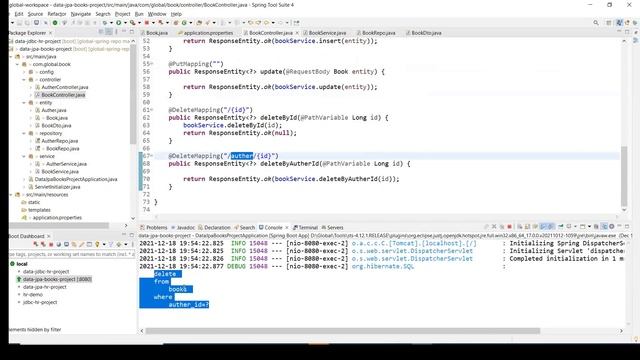Maximize the editor area
The width and height of the screenshot is (640, 360).
[627, 32]
